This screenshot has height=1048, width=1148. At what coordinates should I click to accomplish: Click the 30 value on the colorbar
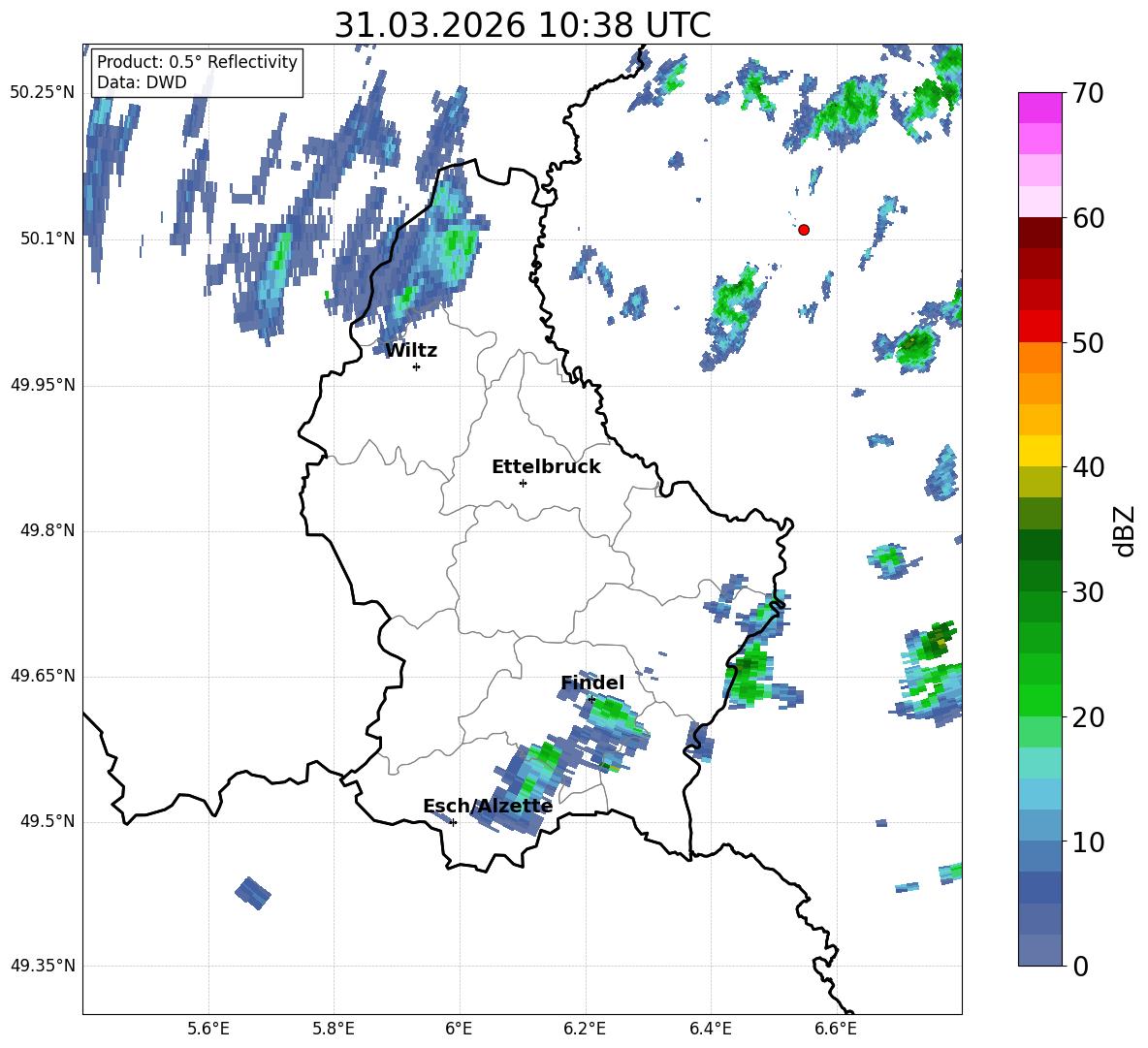1087,592
